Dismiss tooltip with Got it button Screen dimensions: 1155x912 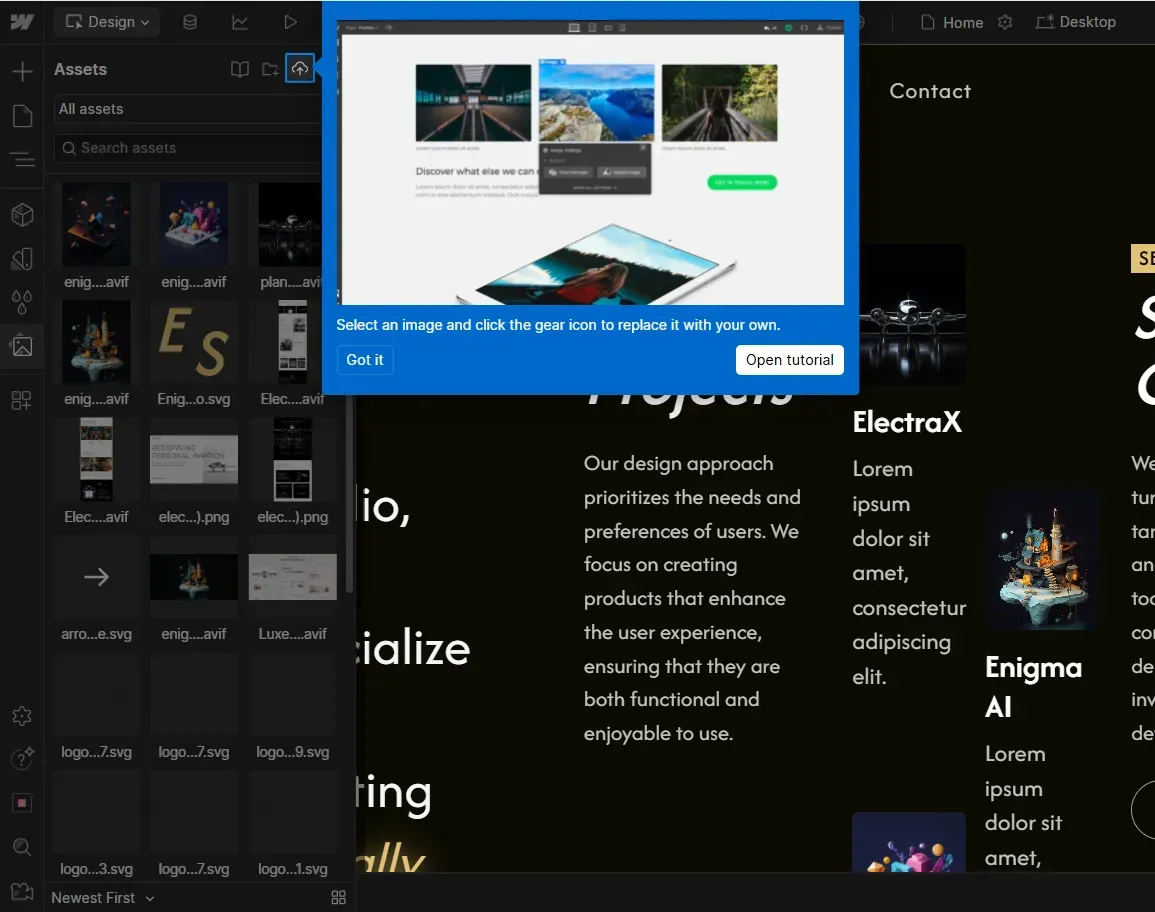point(365,360)
